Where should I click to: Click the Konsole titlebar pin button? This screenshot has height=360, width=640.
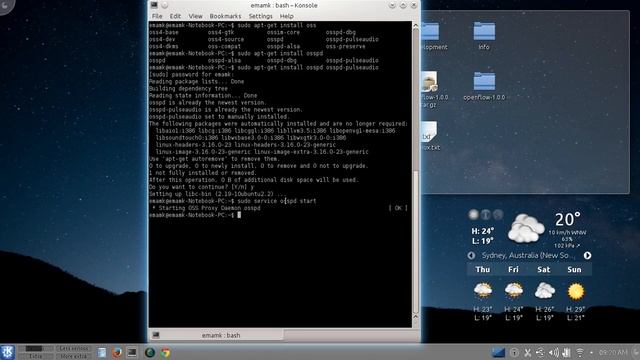[x=164, y=5]
